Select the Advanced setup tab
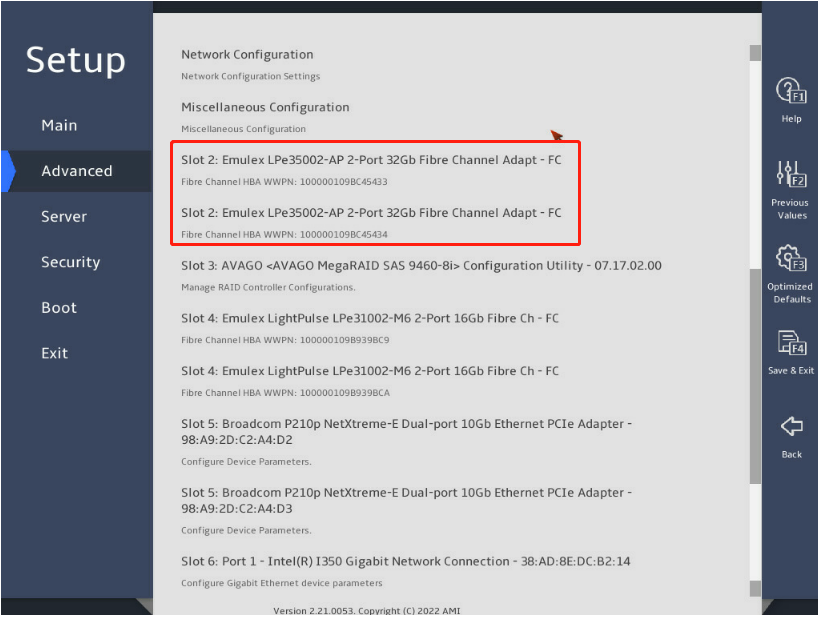This screenshot has height=617, width=818. click(x=77, y=171)
